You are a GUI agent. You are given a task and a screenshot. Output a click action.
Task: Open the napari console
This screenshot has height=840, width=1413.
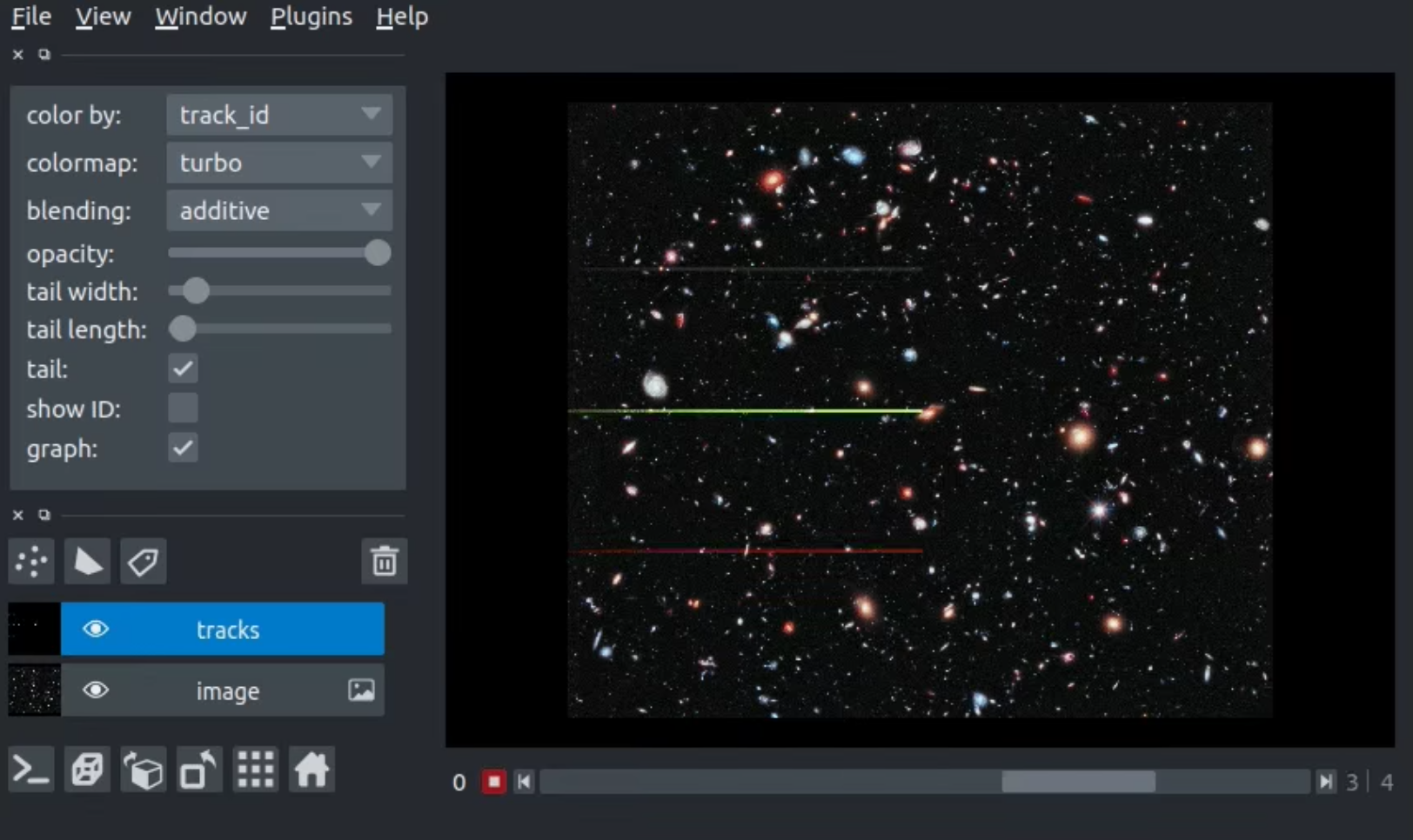[31, 770]
